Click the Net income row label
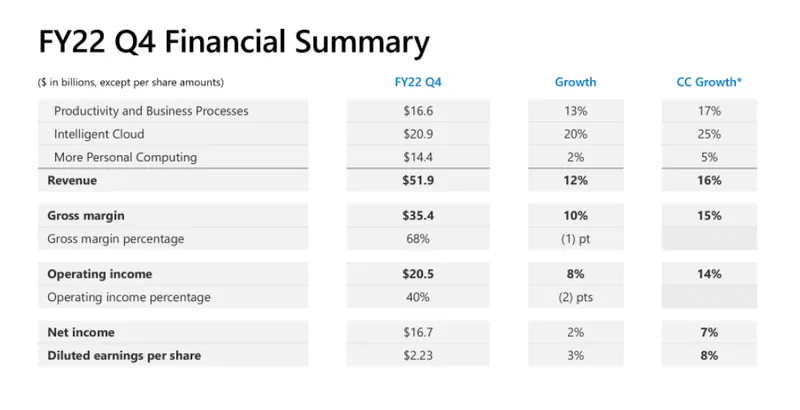 coord(81,332)
